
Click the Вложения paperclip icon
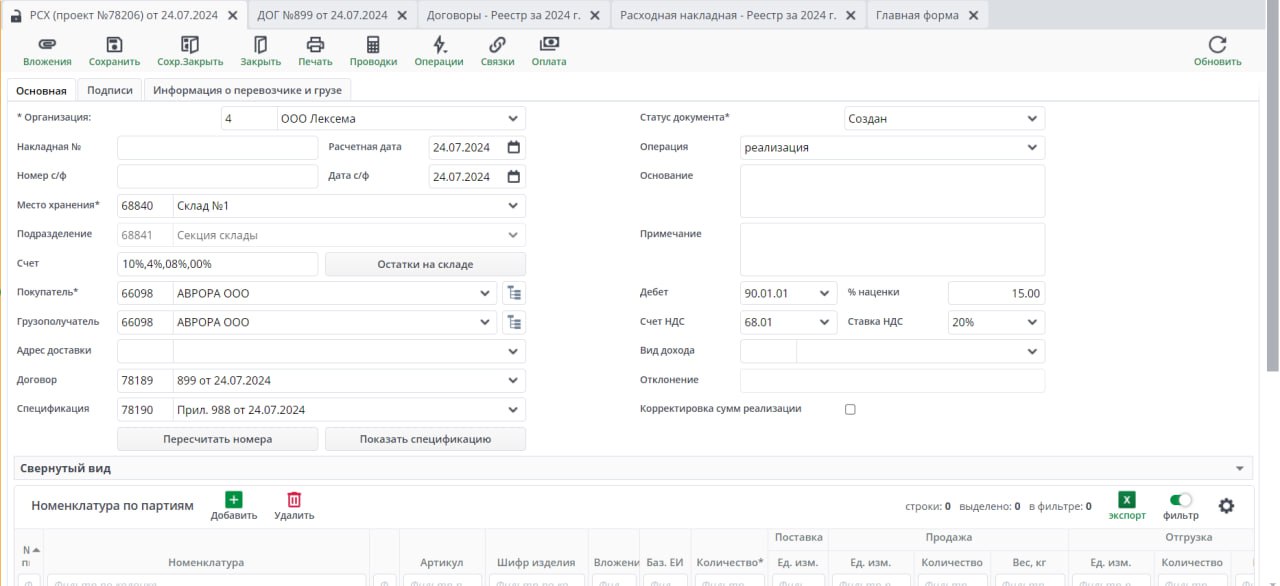pos(47,45)
